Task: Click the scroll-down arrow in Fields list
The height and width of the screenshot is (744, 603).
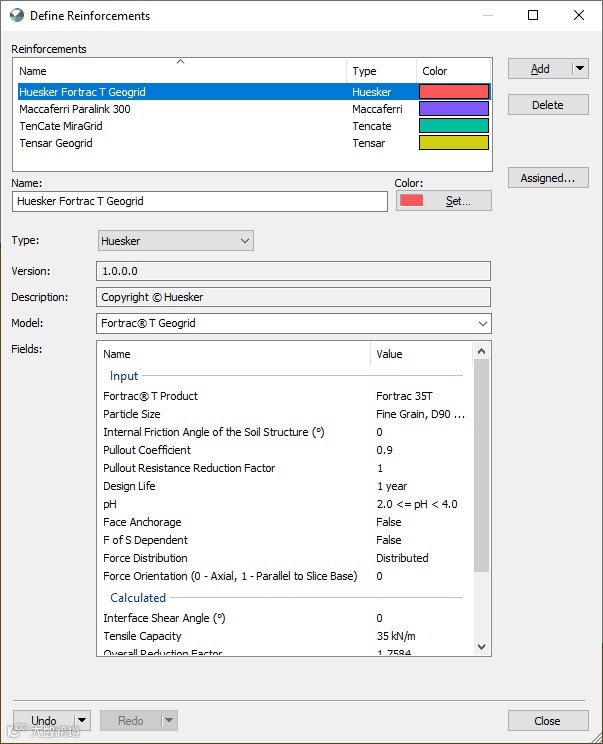Action: point(481,647)
